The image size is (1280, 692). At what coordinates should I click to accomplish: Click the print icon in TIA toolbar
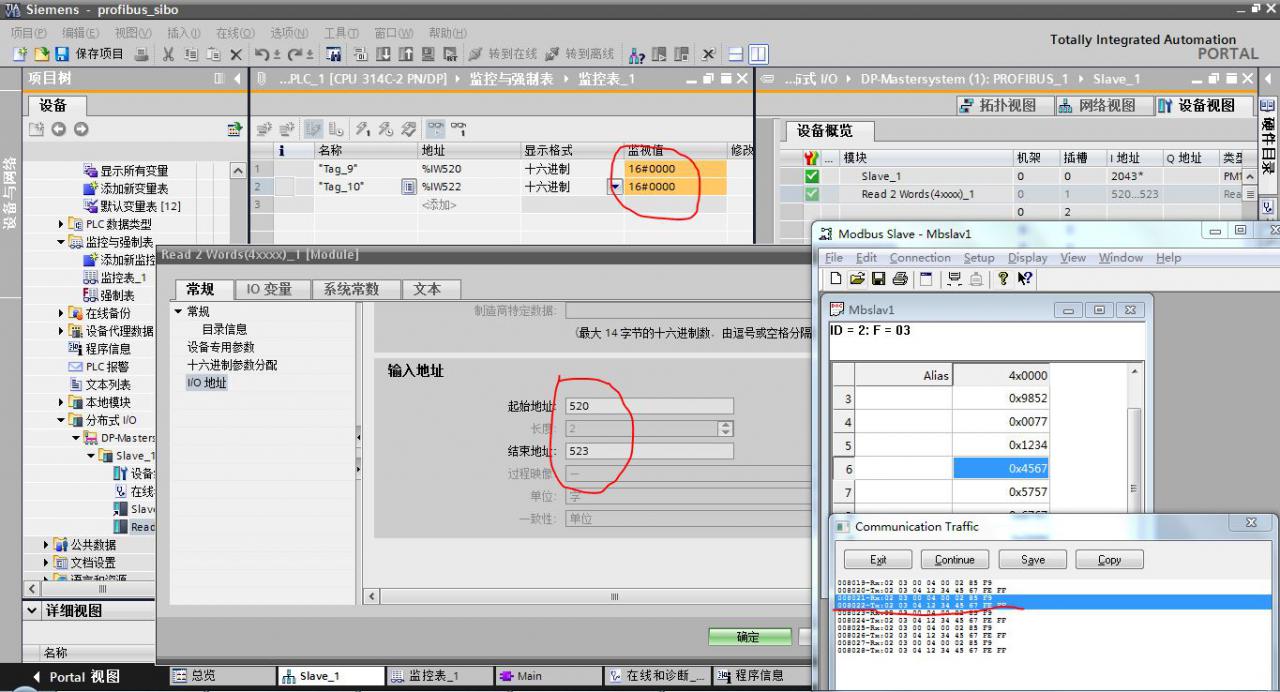click(141, 54)
